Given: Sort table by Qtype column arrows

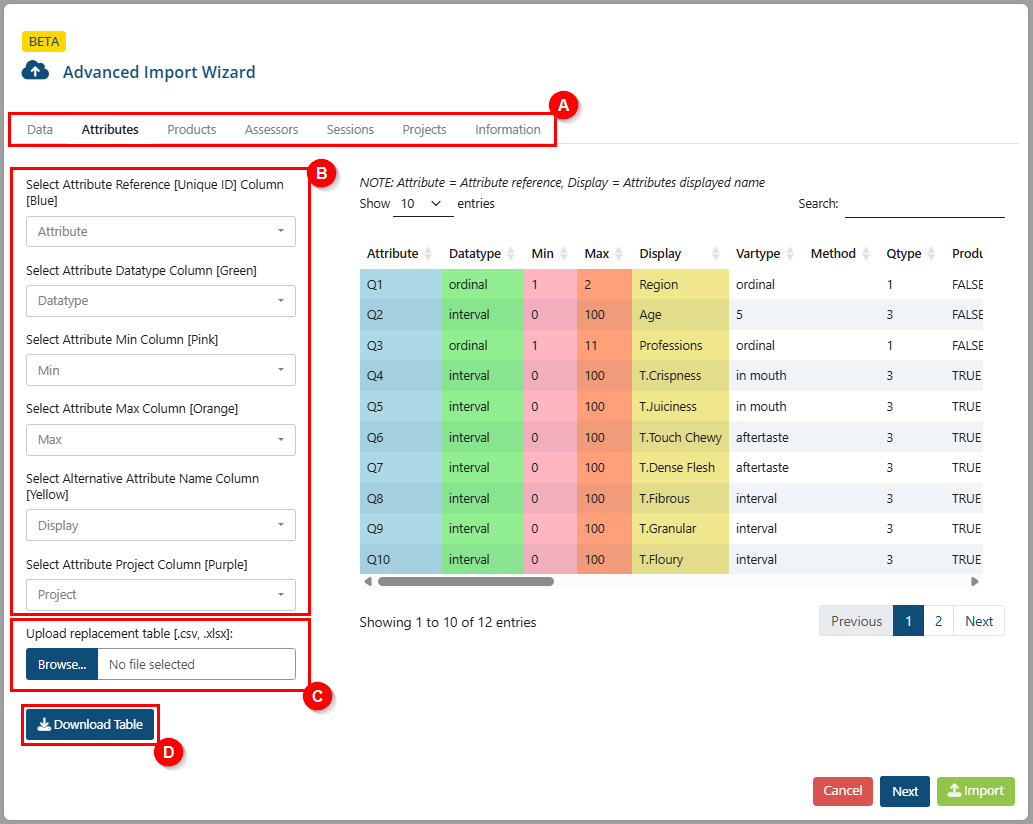Looking at the screenshot, I should [931, 254].
